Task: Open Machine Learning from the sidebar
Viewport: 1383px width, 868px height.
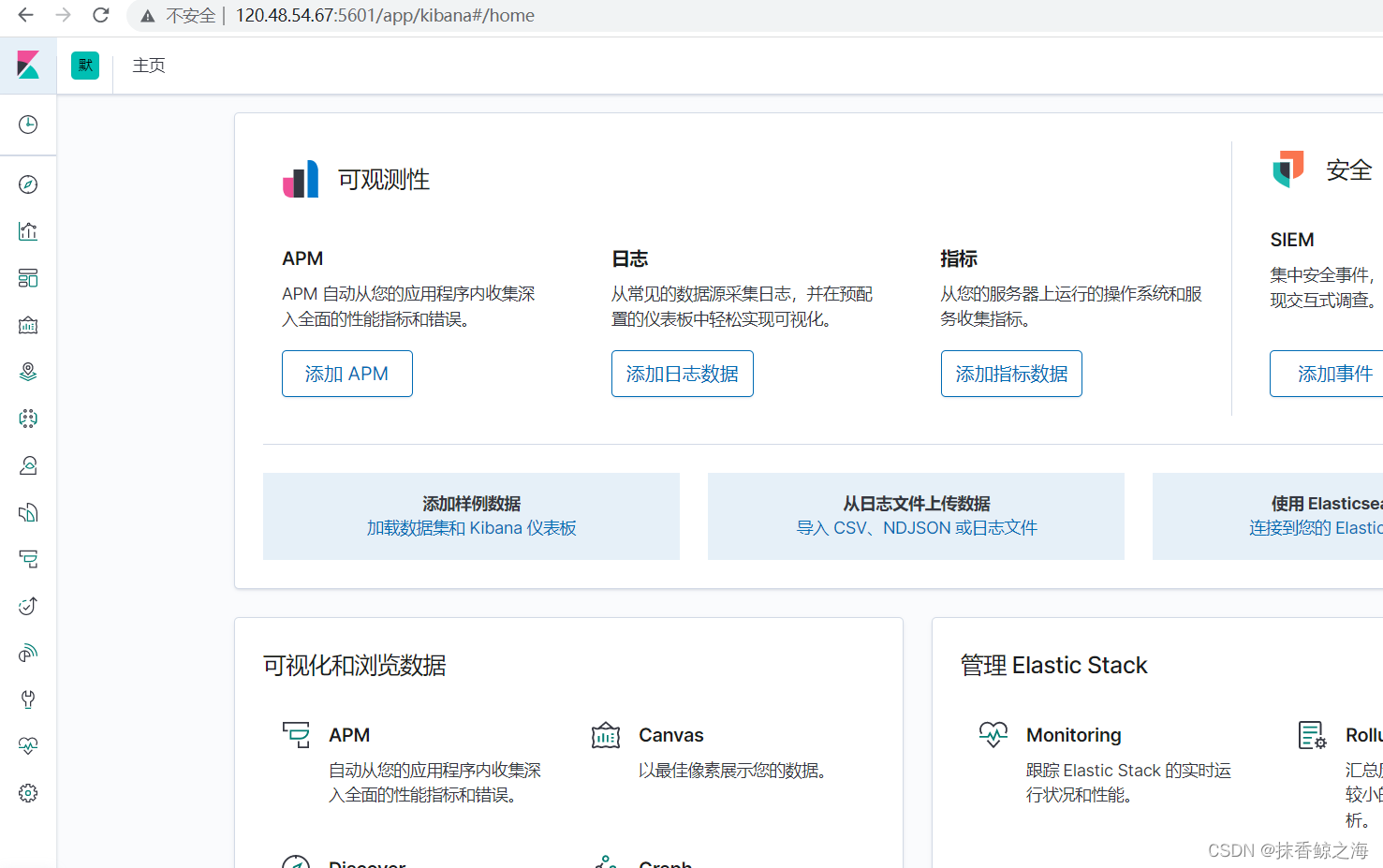Action: 28,419
